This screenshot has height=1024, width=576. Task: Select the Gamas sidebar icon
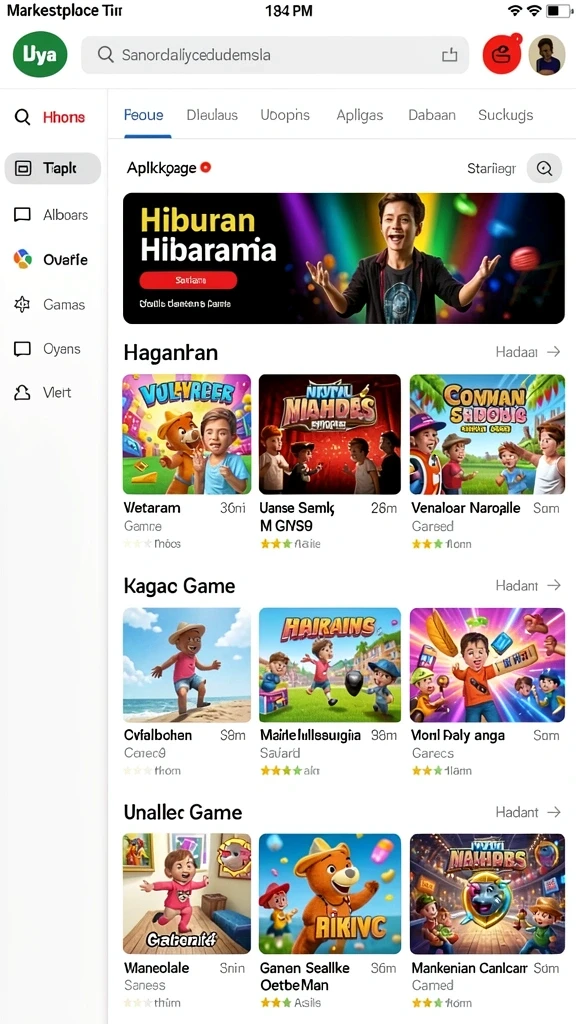pyautogui.click(x=22, y=304)
